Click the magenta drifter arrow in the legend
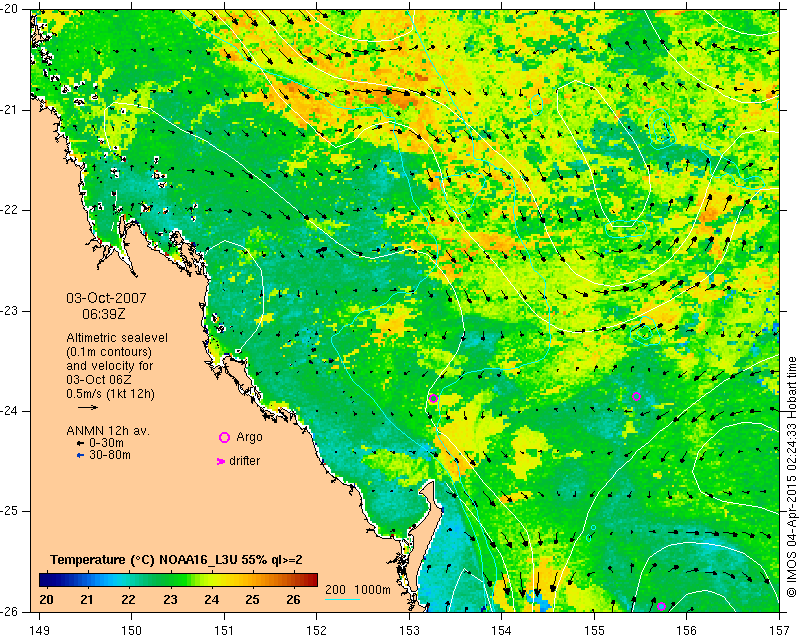Screen dimensions: 800x640 (x=221, y=461)
